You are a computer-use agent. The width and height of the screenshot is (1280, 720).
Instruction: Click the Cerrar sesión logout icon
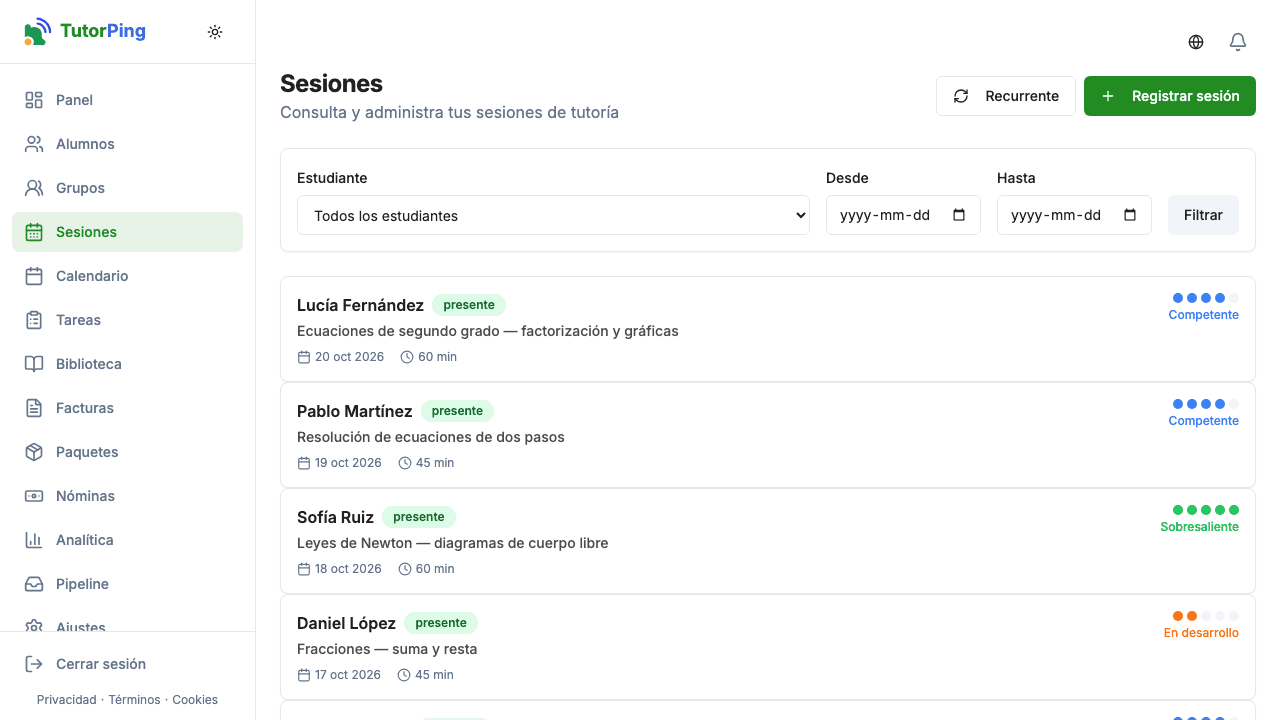point(34,664)
